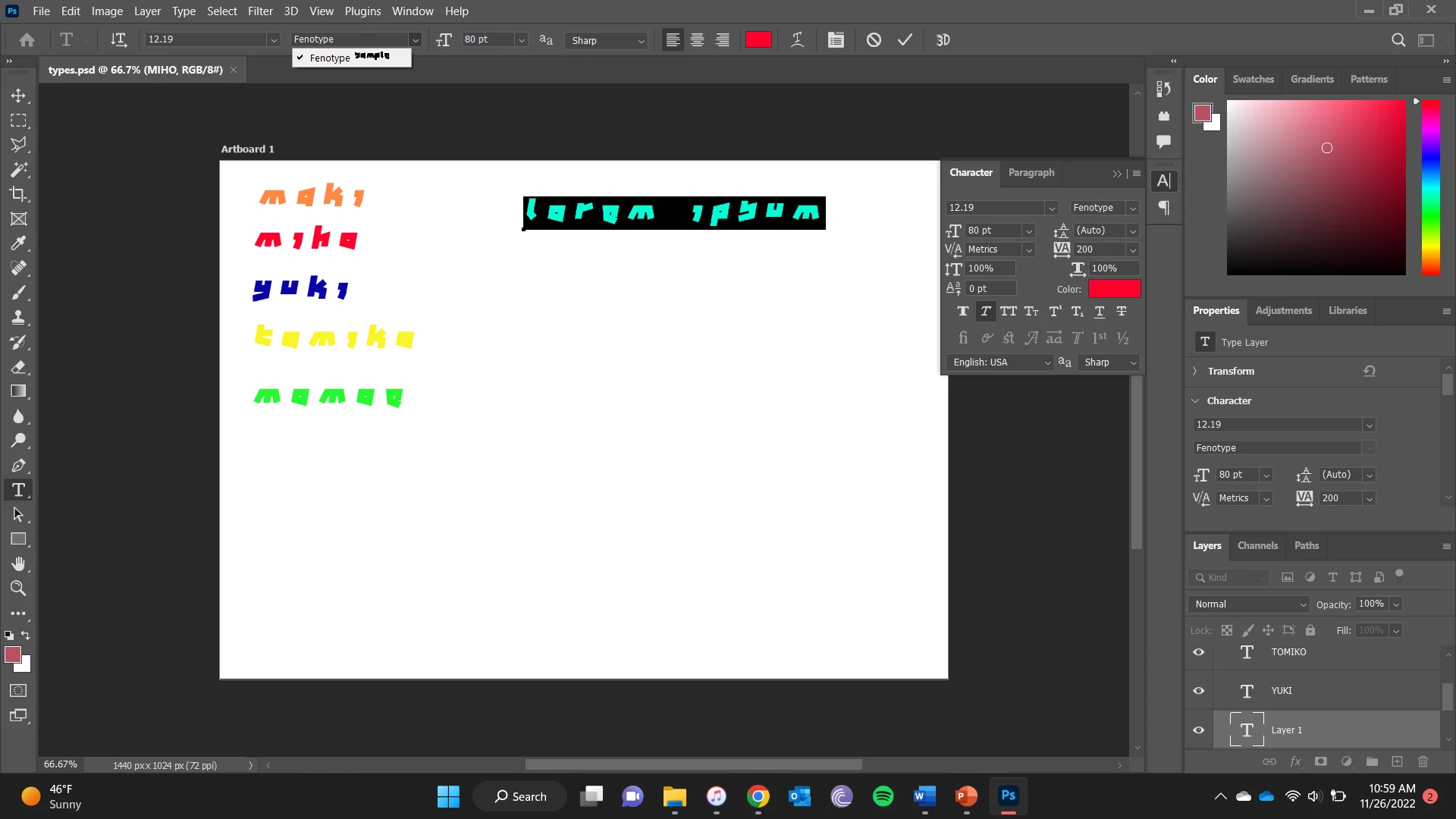Select the Move tool
This screenshot has width=1456, height=819.
[18, 96]
